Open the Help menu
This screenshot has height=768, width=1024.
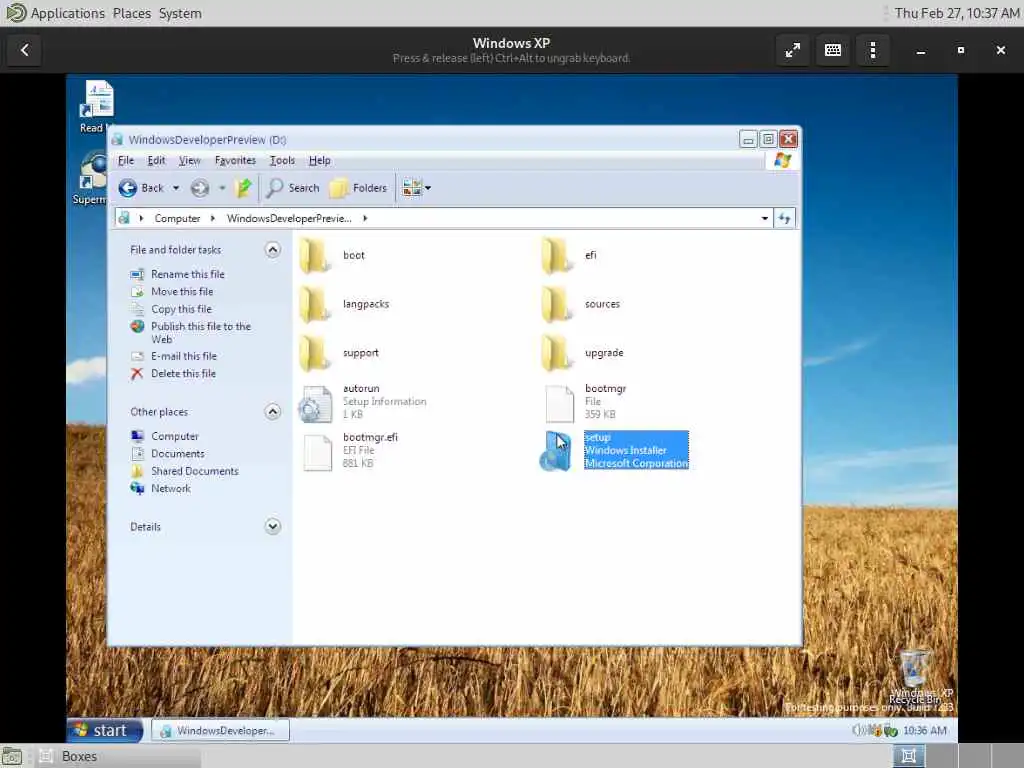point(319,161)
